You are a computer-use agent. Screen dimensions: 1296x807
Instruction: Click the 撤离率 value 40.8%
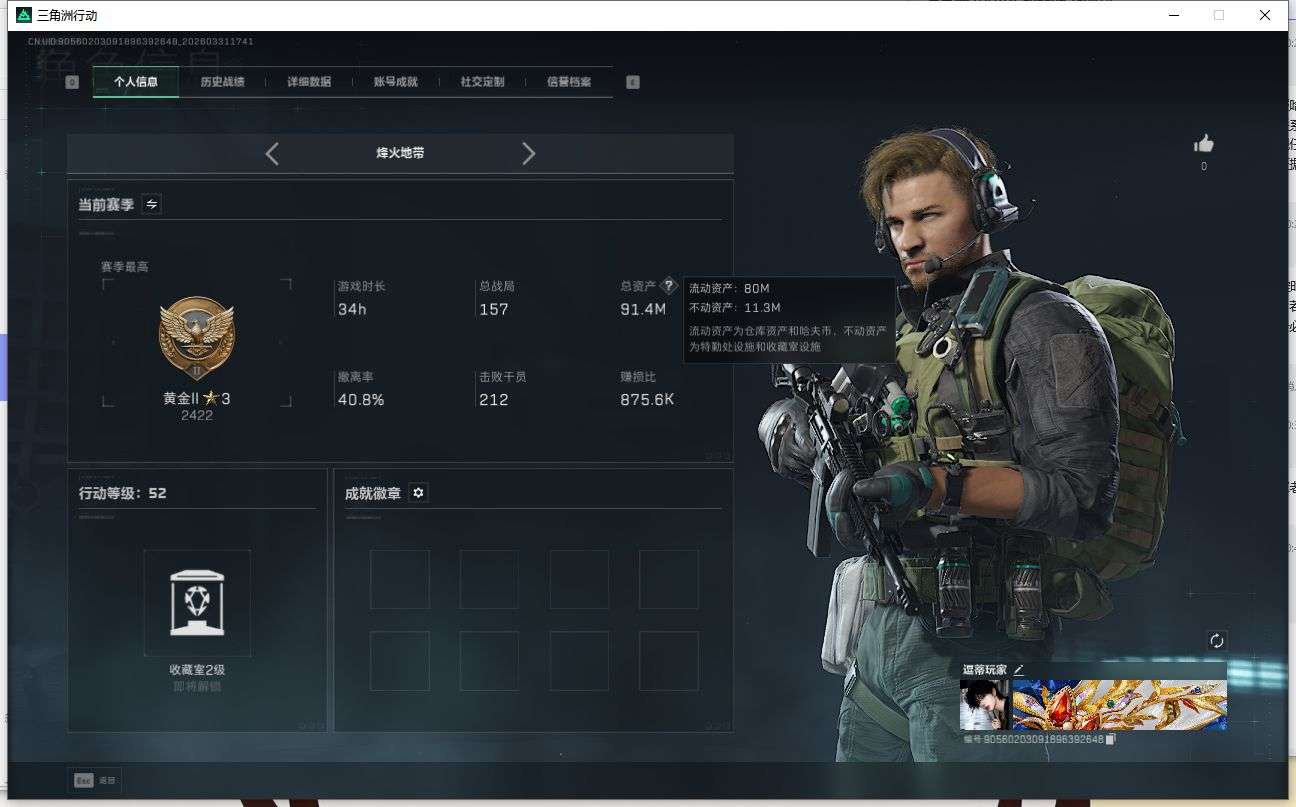(x=361, y=400)
